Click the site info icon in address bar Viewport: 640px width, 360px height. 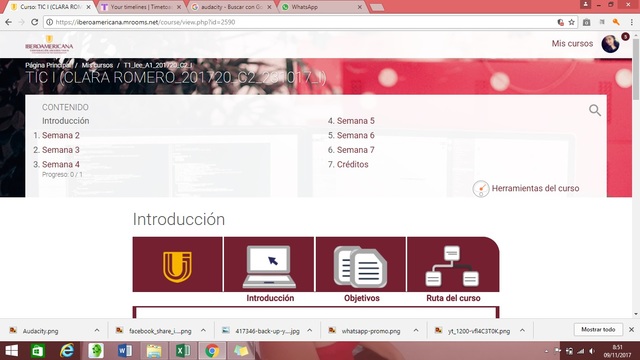click(49, 22)
